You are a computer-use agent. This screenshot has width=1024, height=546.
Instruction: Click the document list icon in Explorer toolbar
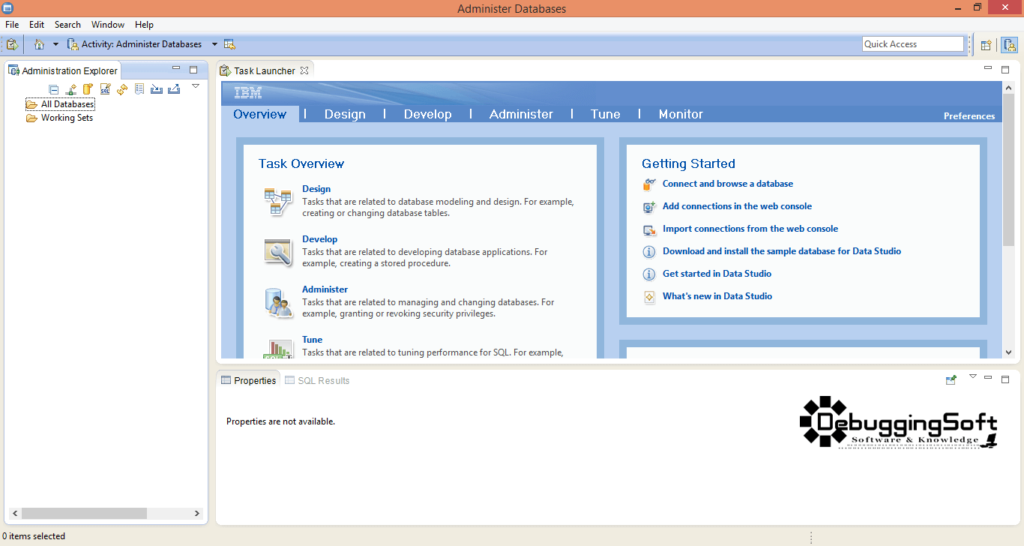(139, 89)
